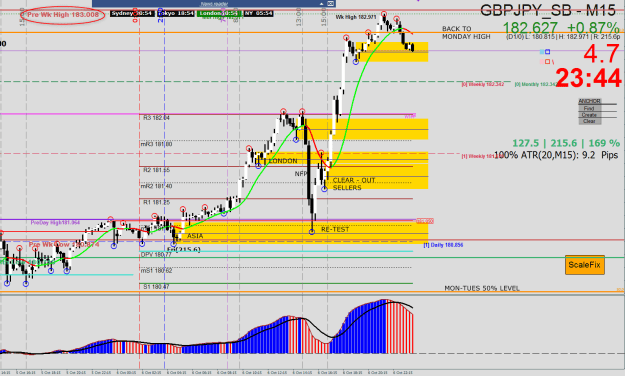
Task: Click the PreDay High 181.964 label
Action: (55, 222)
